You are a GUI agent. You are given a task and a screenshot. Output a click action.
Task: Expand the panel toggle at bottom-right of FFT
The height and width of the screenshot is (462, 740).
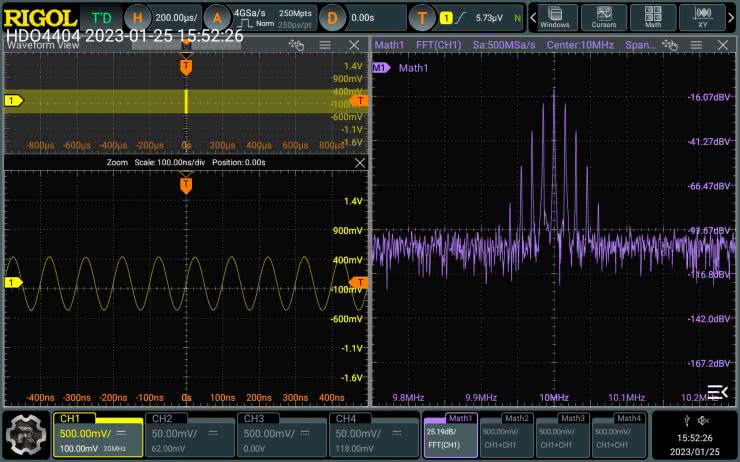click(717, 391)
